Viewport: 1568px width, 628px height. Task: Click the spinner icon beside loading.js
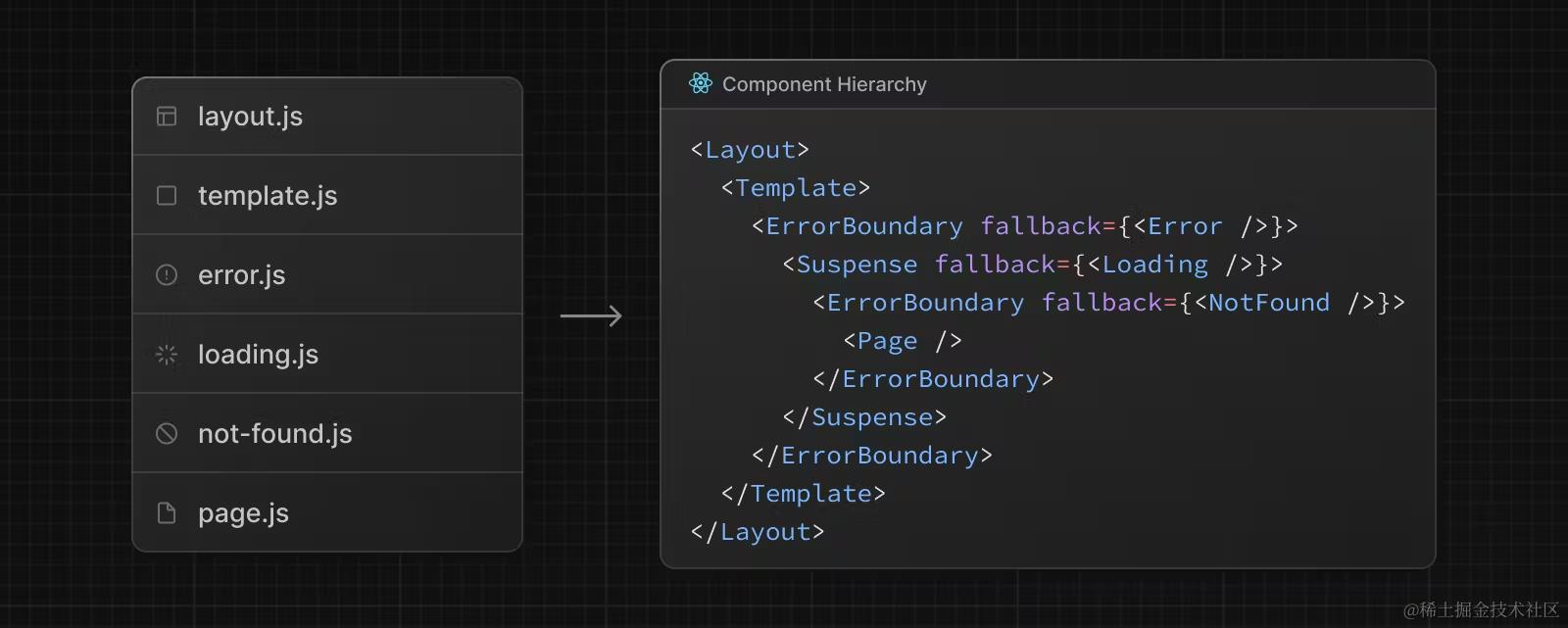click(x=167, y=355)
